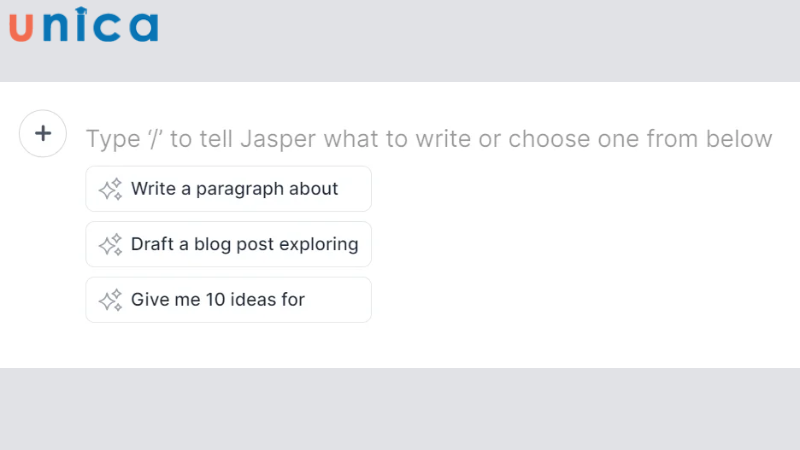Click 'choose one from below' placeholder text
800x450 pixels.
pyautogui.click(x=640, y=138)
